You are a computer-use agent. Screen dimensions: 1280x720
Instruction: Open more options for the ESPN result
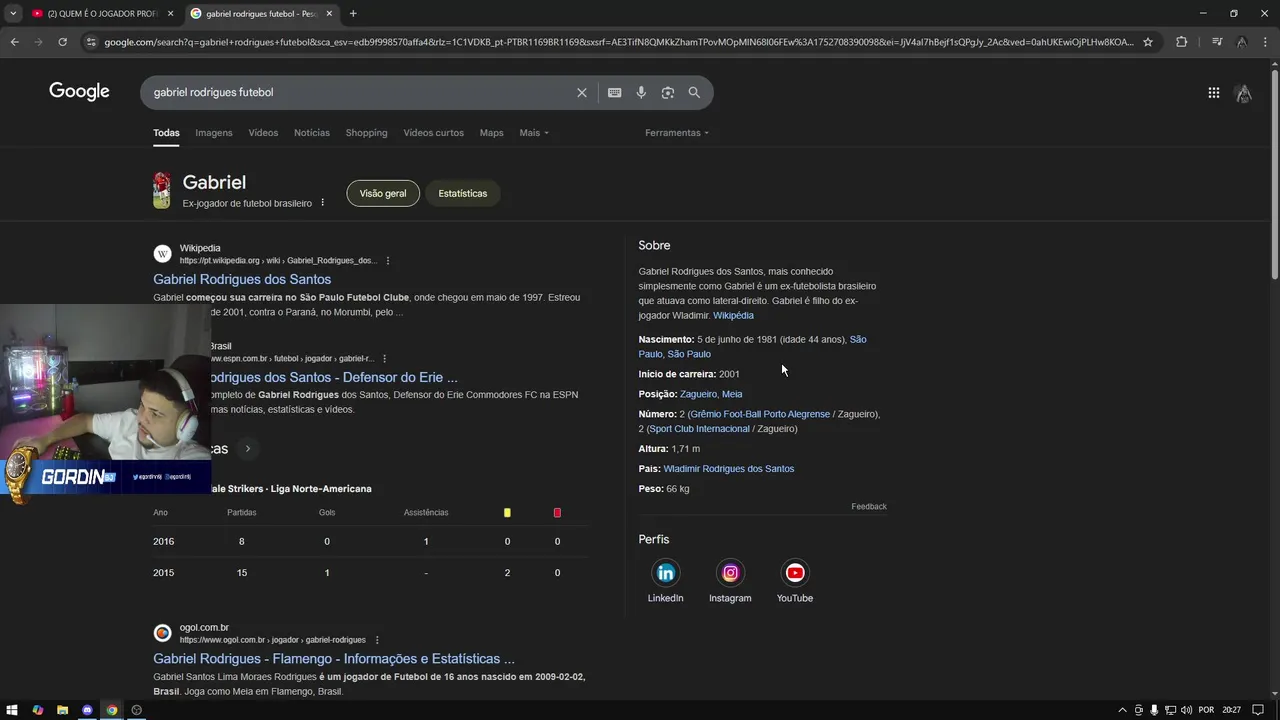[384, 359]
